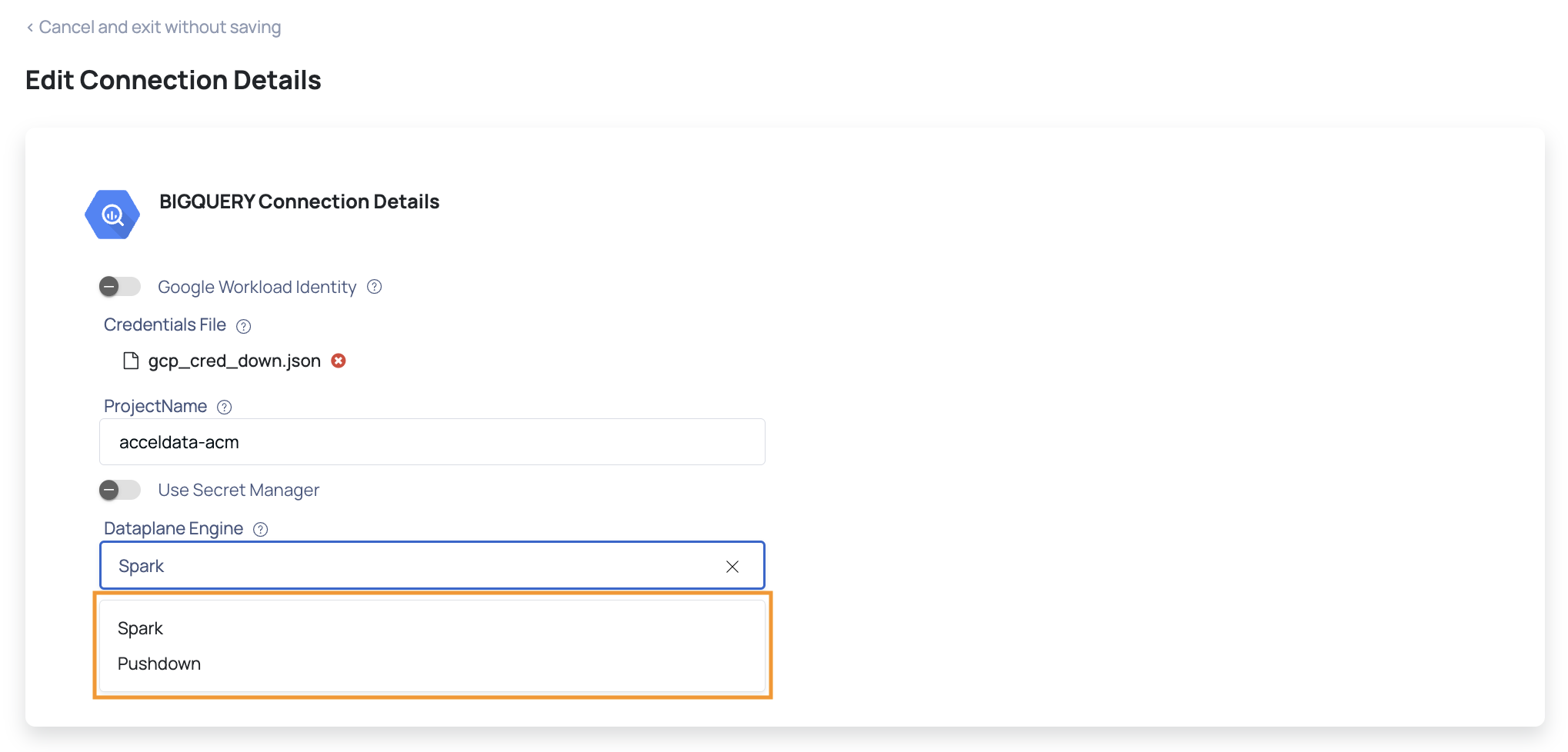Click the Use Secret Manager label
This screenshot has height=752, width=1568.
tap(239, 490)
